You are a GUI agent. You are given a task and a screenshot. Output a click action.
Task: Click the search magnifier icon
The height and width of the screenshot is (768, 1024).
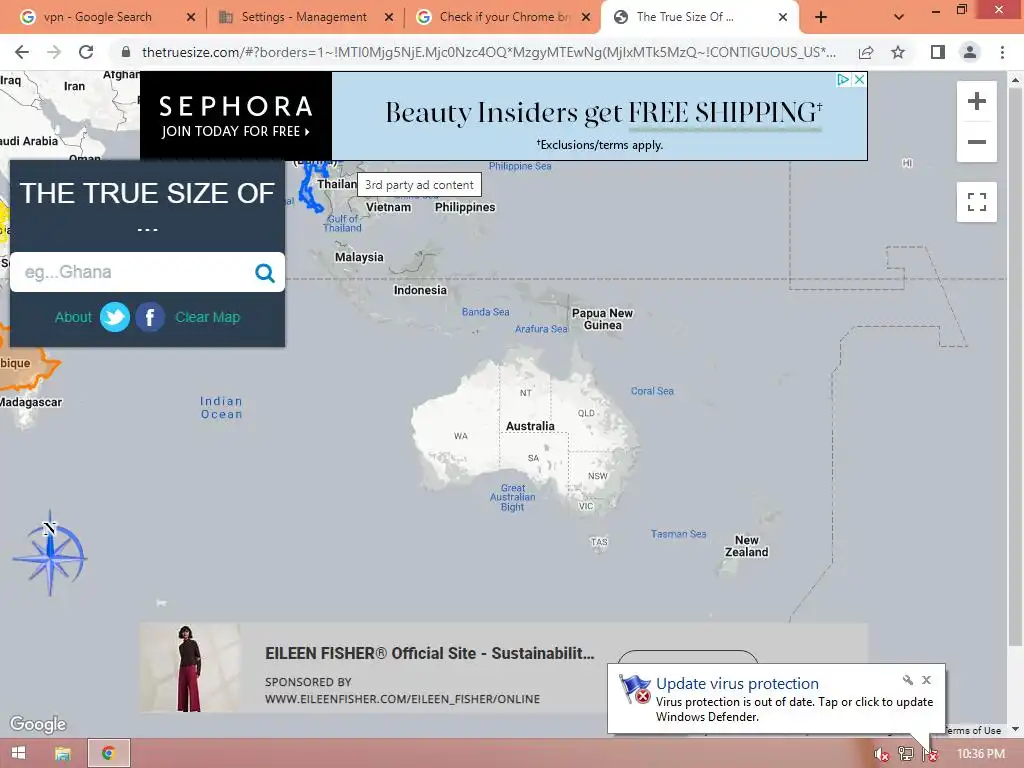264,272
